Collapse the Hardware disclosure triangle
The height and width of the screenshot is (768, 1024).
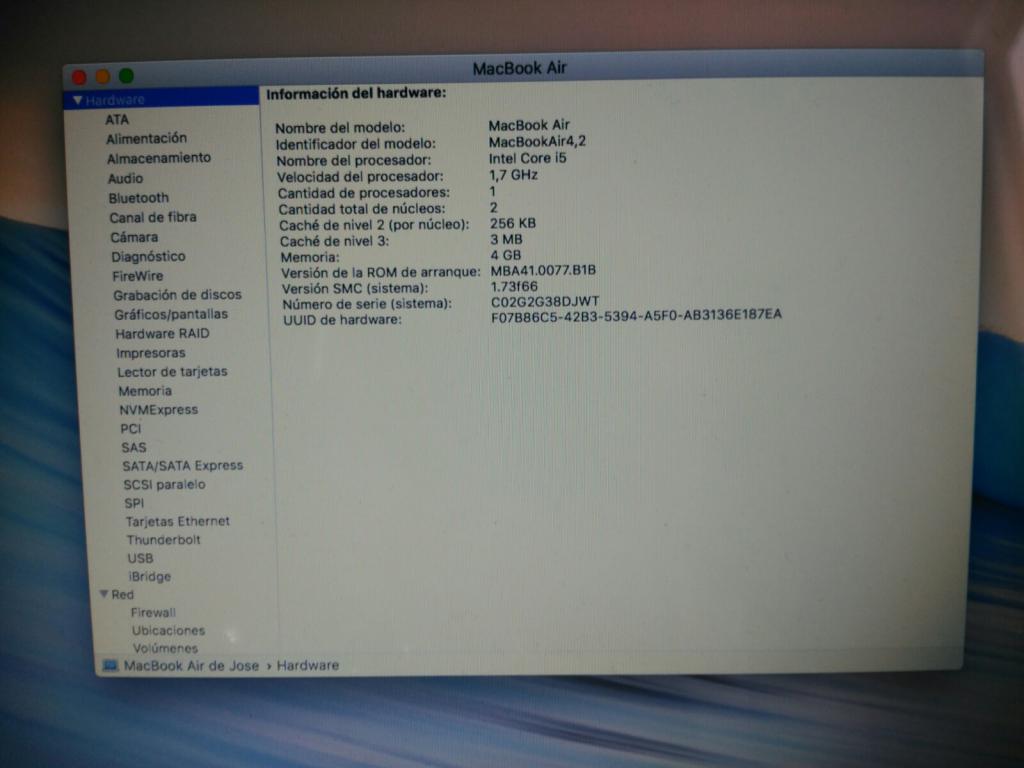tap(78, 101)
